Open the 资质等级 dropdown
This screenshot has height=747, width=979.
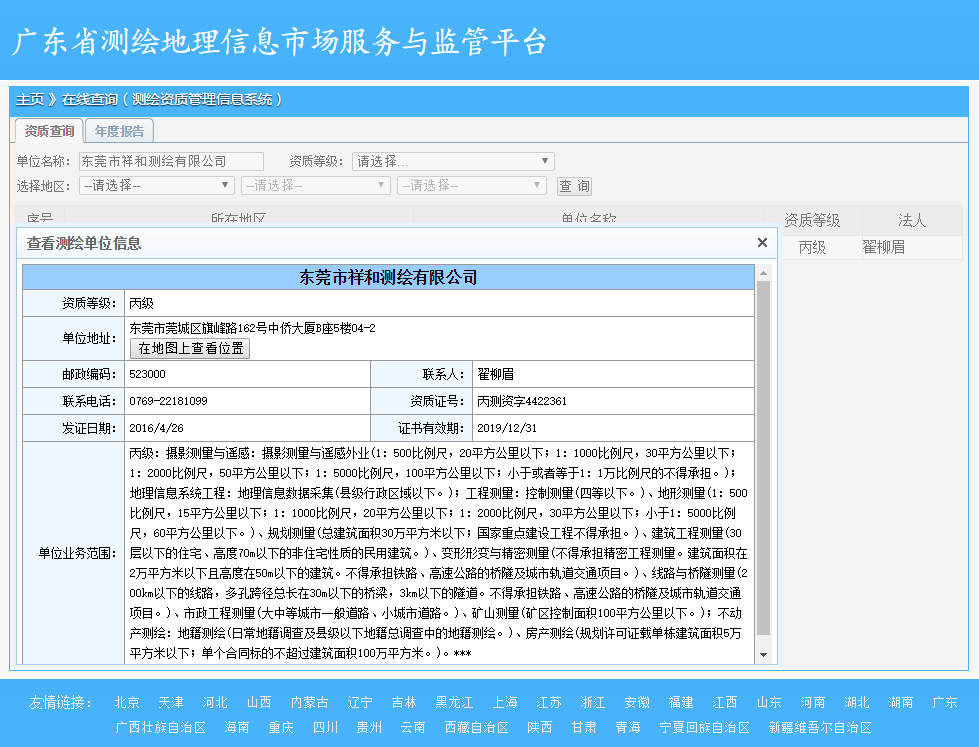pos(453,161)
